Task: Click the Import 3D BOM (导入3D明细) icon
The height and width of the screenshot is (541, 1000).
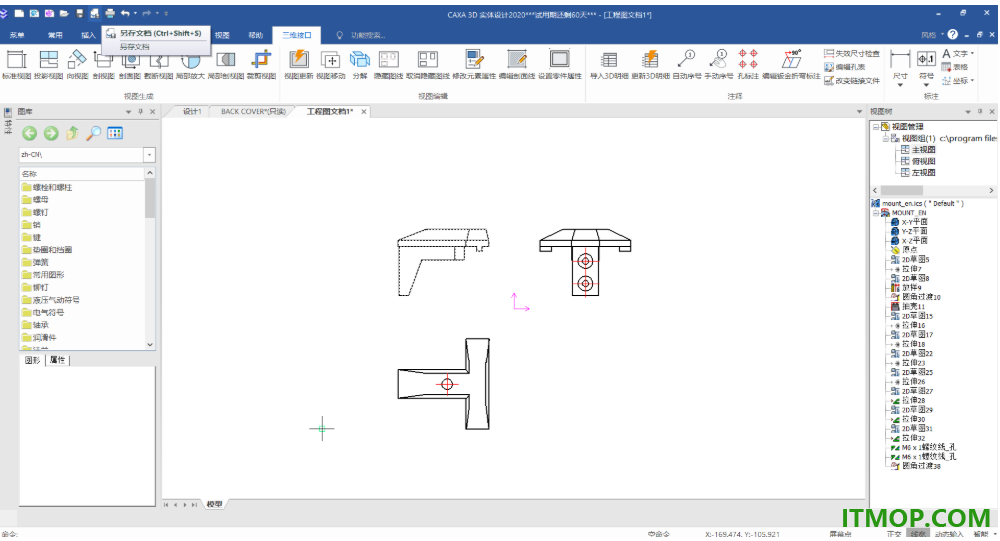Action: coord(609,65)
